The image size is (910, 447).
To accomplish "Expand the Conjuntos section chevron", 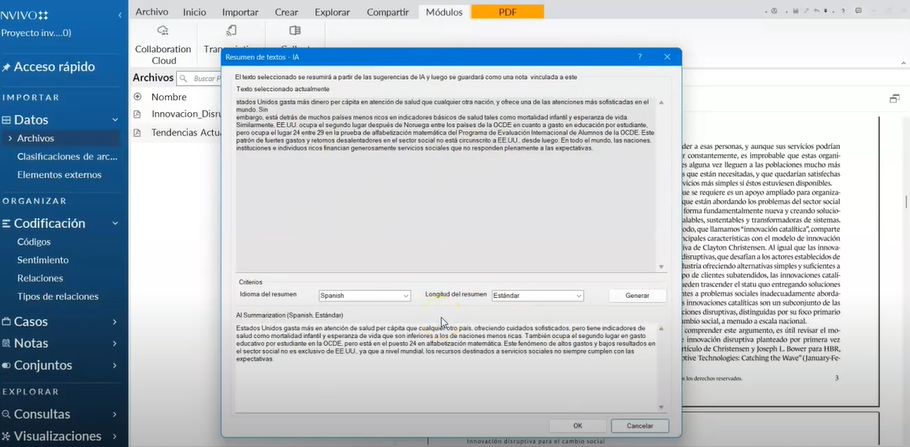I will (115, 366).
